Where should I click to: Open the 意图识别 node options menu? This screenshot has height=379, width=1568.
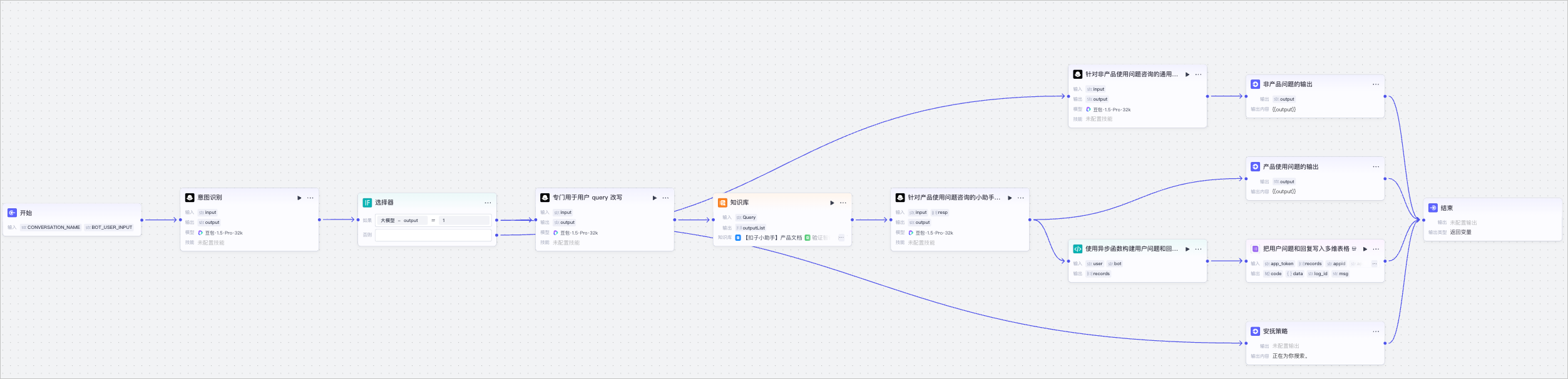(310, 198)
